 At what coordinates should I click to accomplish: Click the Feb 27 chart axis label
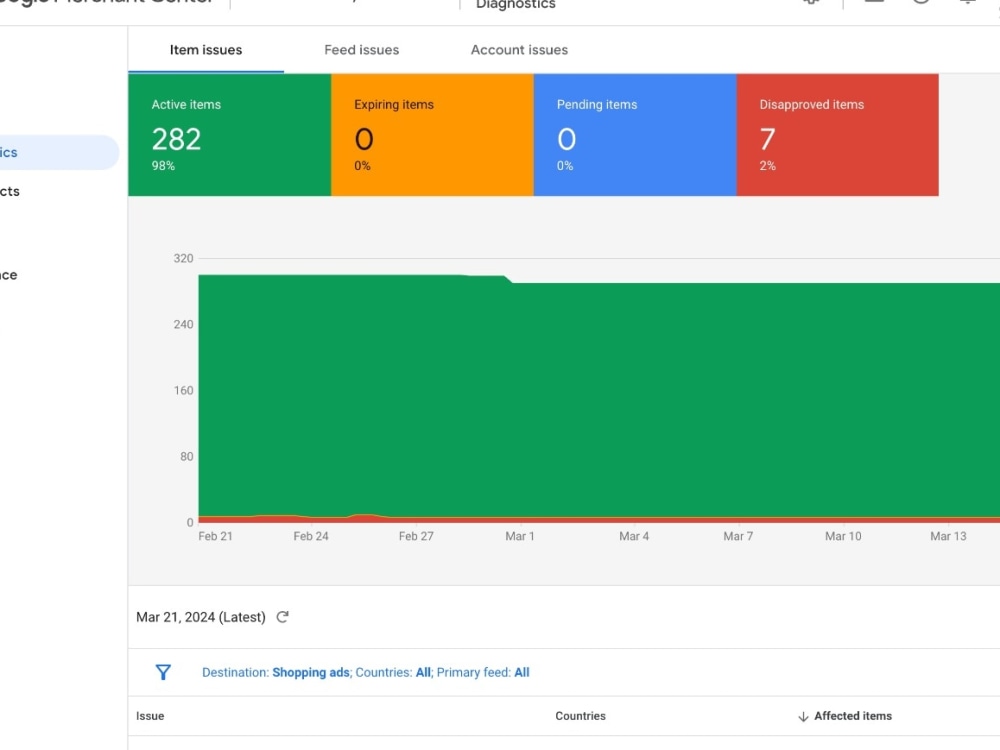tap(416, 536)
